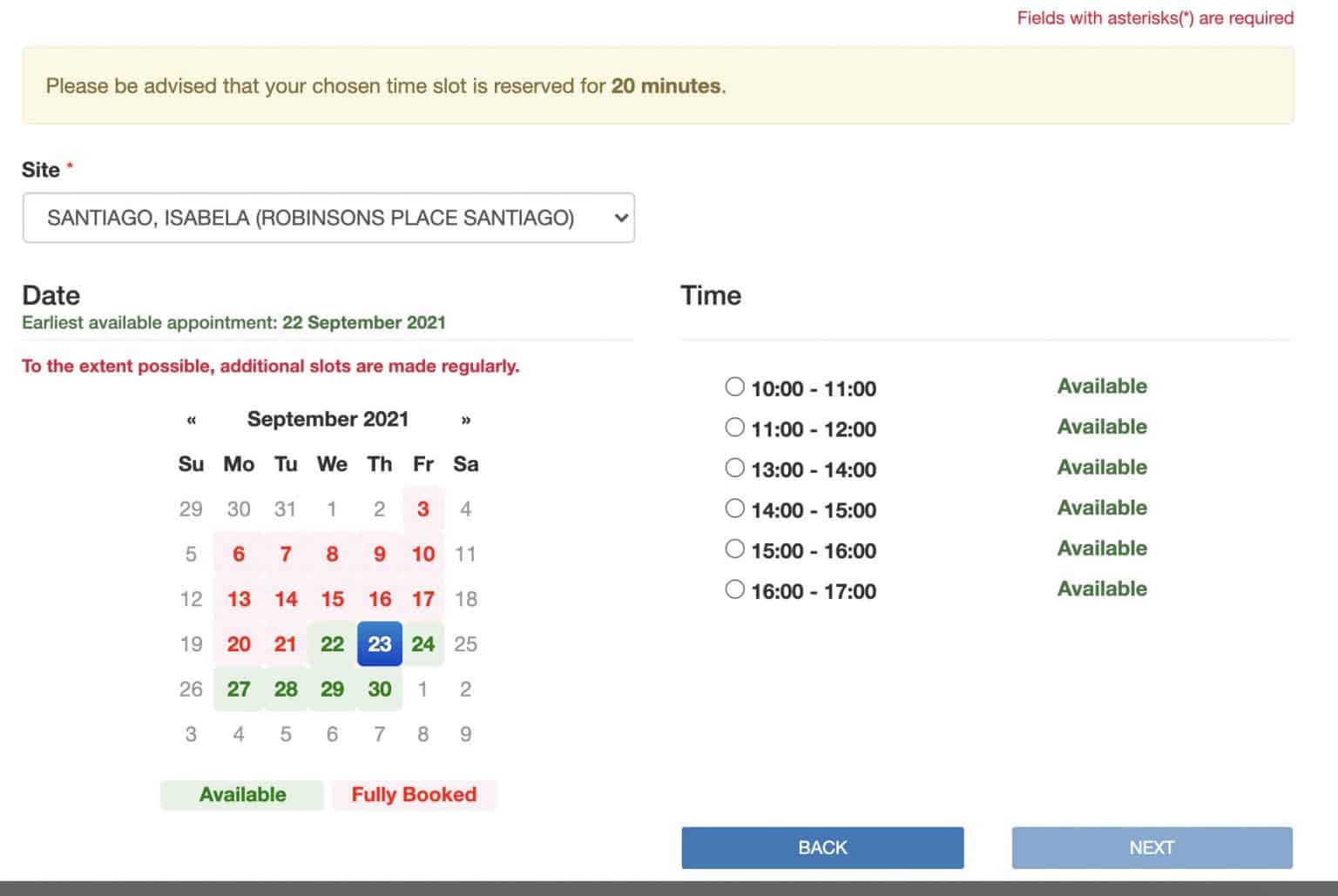Click the highlighted date 23

click(x=379, y=644)
